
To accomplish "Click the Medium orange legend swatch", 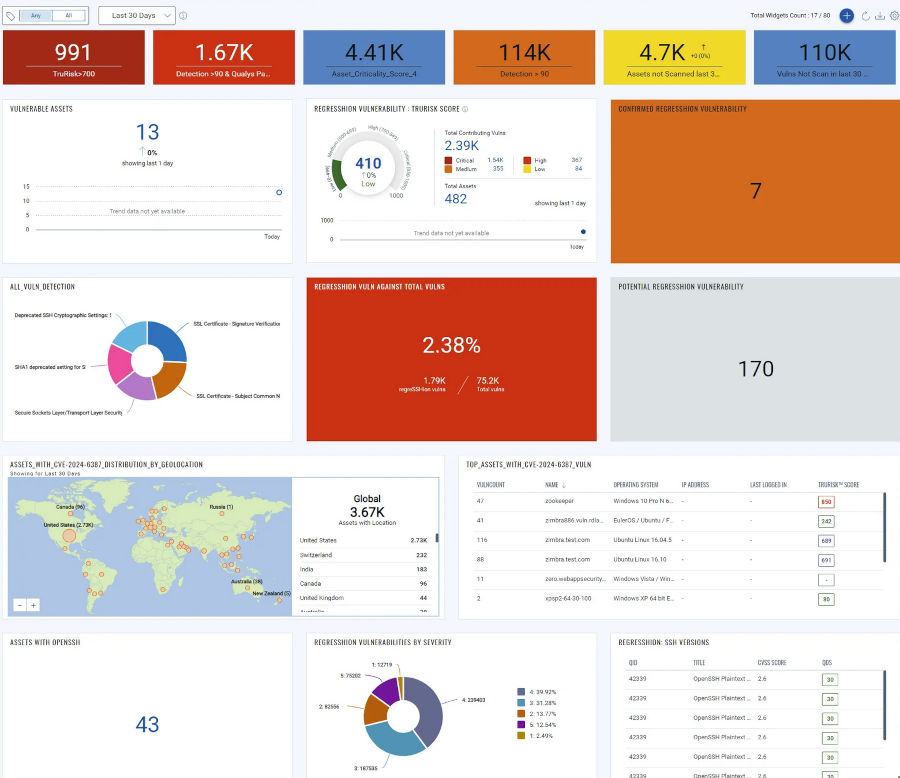I will pos(448,169).
